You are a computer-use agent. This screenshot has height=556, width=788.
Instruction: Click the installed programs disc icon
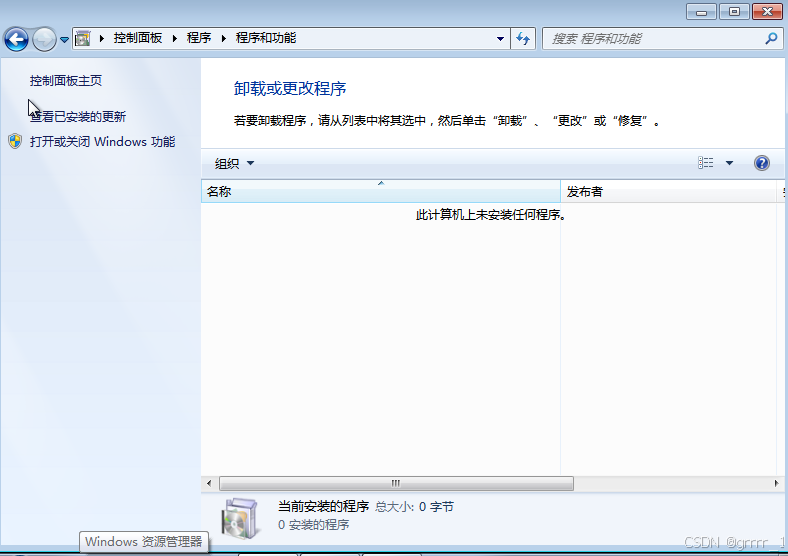[x=241, y=518]
